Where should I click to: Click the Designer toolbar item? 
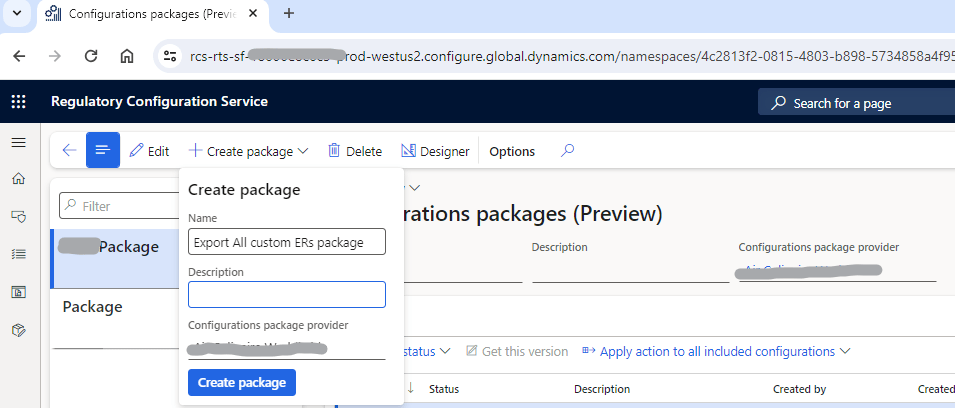pyautogui.click(x=435, y=151)
